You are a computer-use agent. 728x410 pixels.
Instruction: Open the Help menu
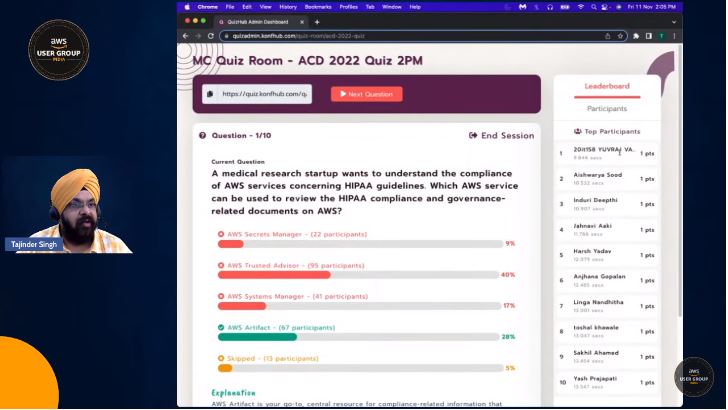[415, 7]
